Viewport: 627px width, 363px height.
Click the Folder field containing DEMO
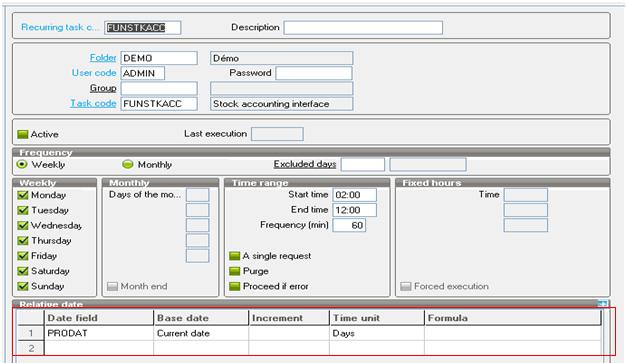159,58
